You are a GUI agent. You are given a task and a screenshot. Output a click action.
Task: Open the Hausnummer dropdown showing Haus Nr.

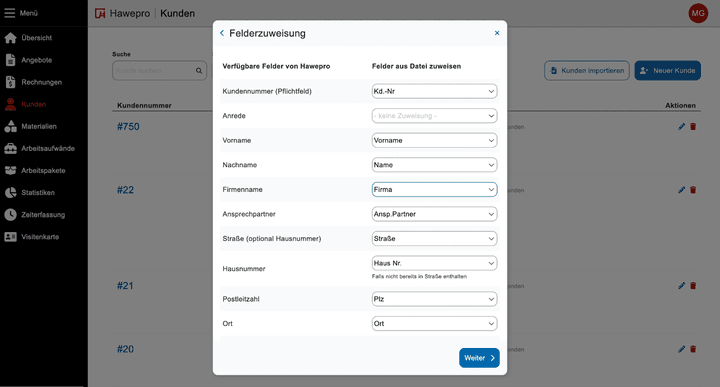[434, 263]
